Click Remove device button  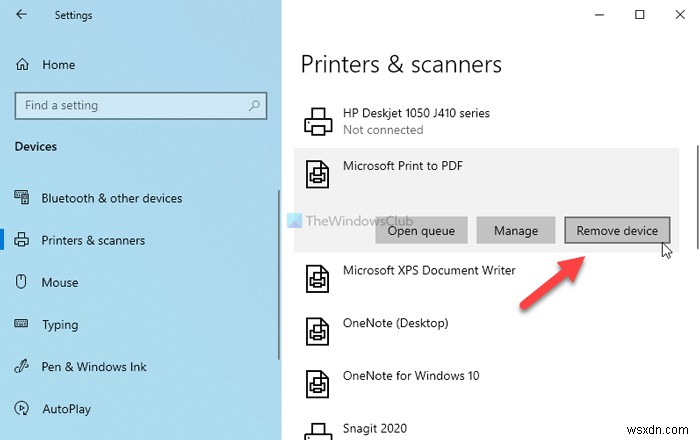617,230
